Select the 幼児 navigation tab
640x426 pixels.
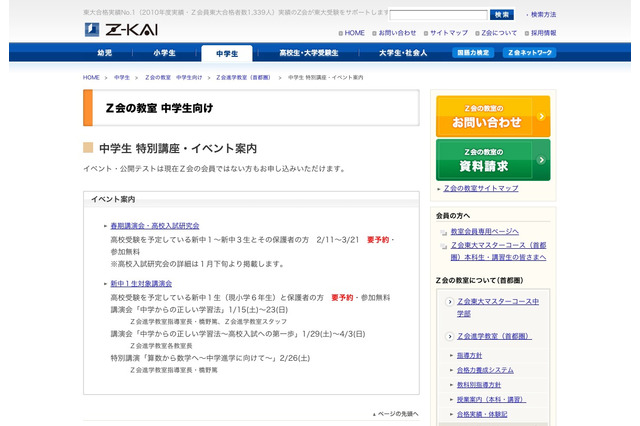point(104,53)
